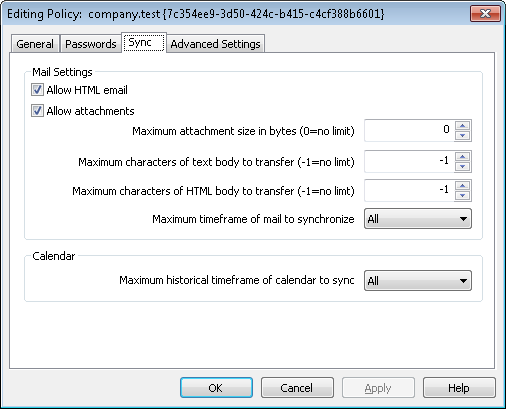Screen dimensions: 506x409
Task: Increase maximum attachment size with up arrow
Action: [x=462, y=125]
